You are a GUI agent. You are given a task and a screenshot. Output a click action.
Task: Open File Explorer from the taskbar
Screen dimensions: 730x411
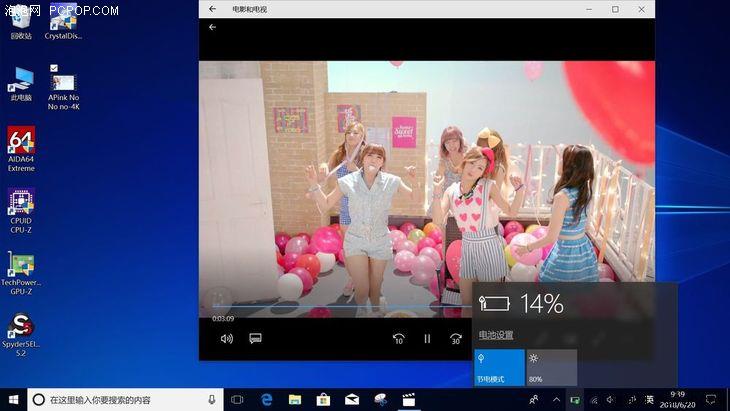pos(295,399)
